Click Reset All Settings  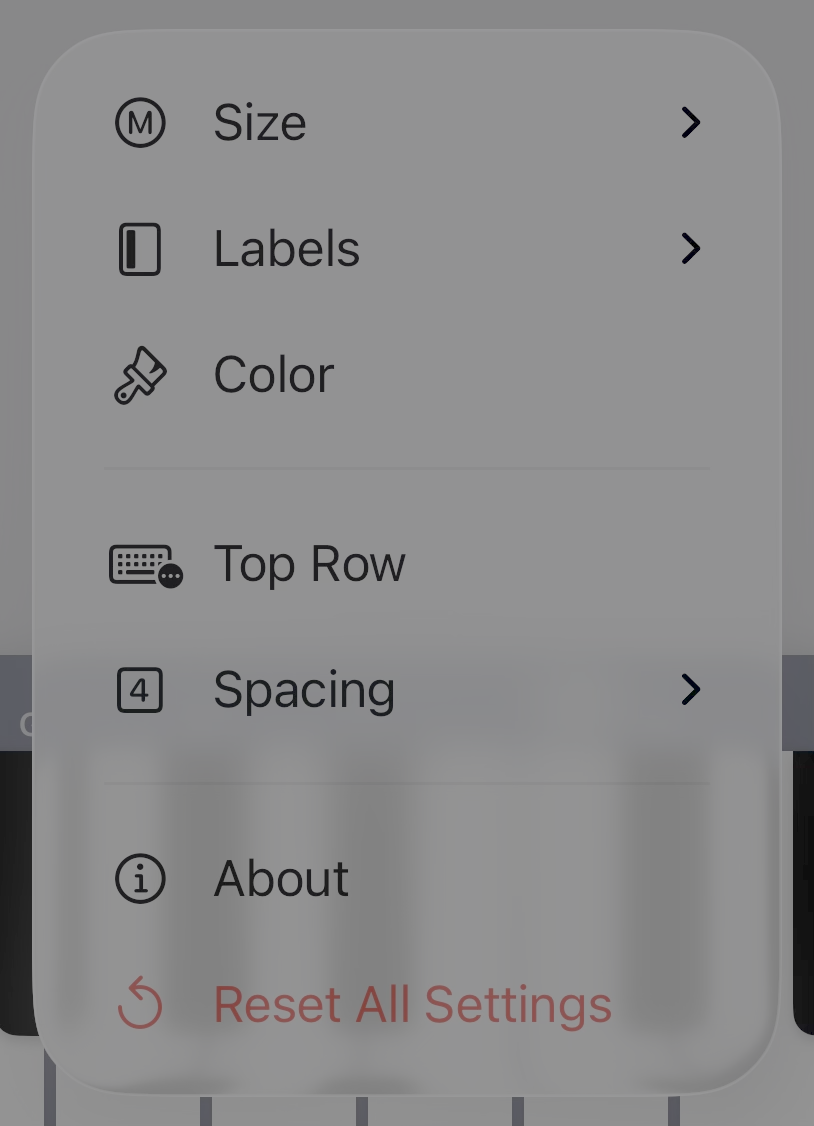[412, 1004]
